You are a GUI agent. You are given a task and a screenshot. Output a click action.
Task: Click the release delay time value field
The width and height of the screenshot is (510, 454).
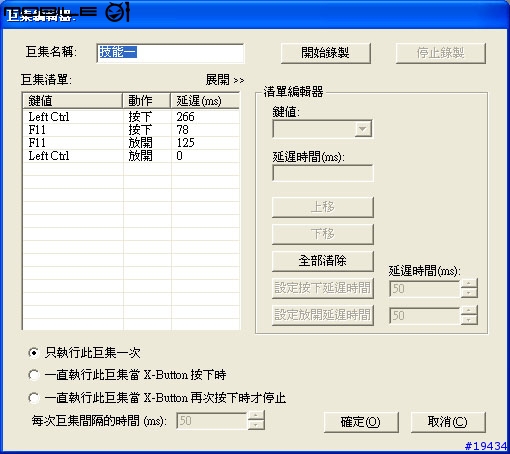425,316
